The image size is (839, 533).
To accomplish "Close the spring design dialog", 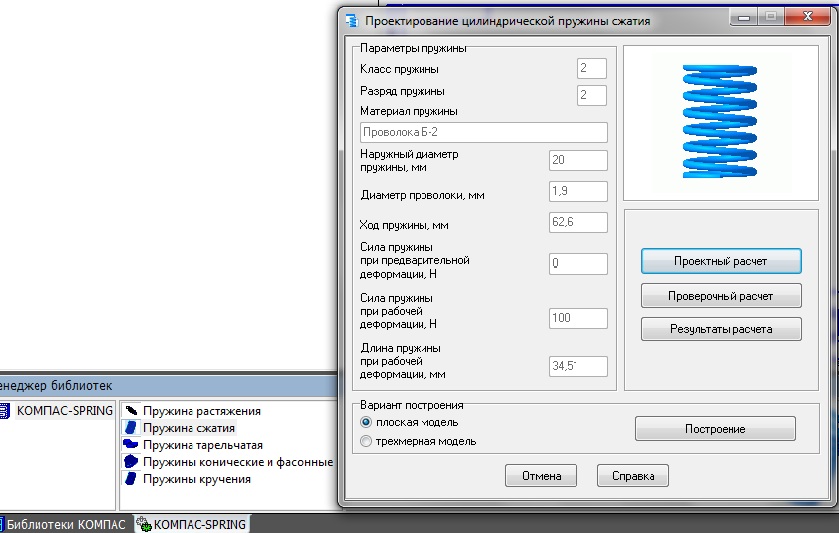I will pos(807,17).
